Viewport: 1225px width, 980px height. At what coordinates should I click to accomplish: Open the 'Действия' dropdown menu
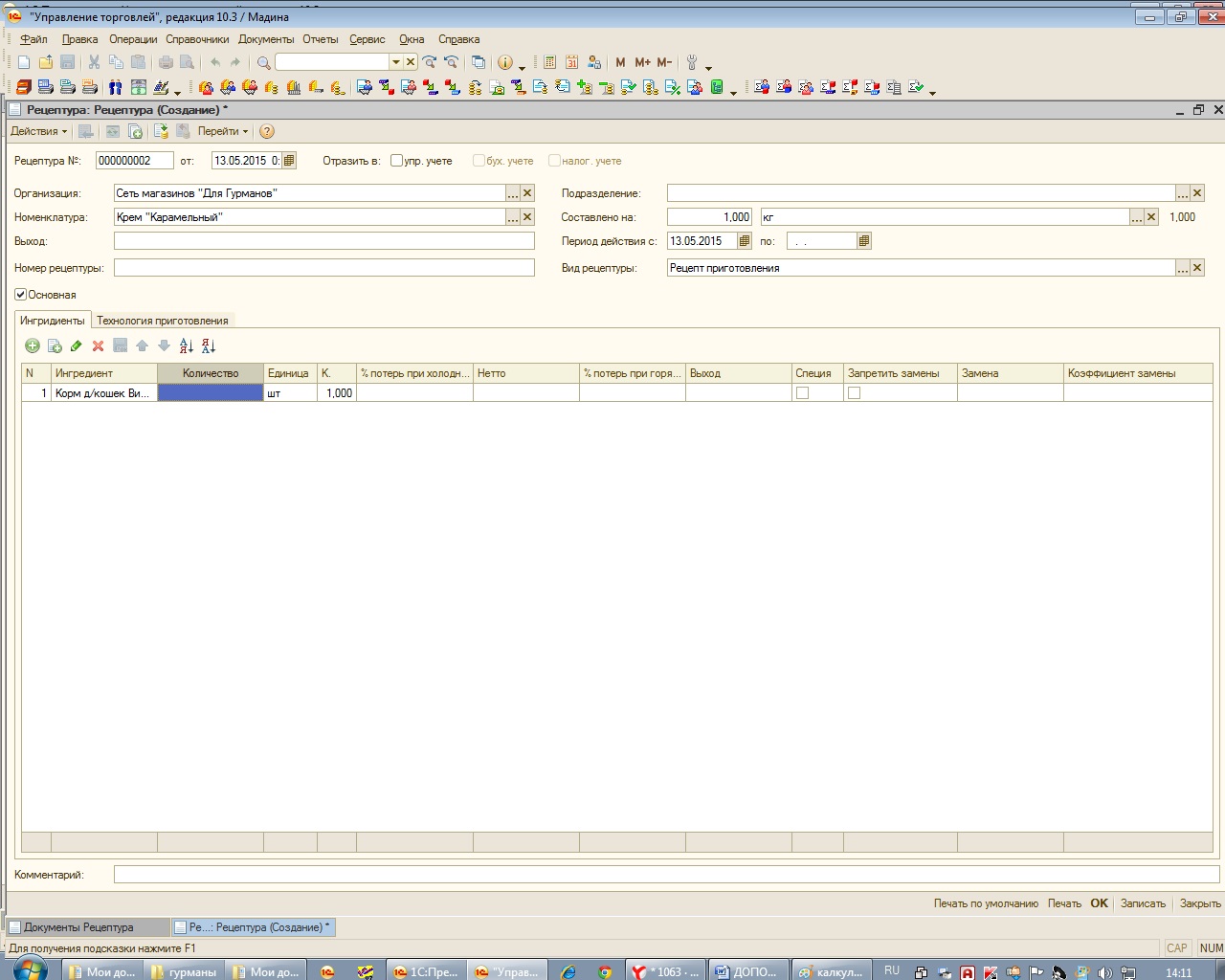38,132
